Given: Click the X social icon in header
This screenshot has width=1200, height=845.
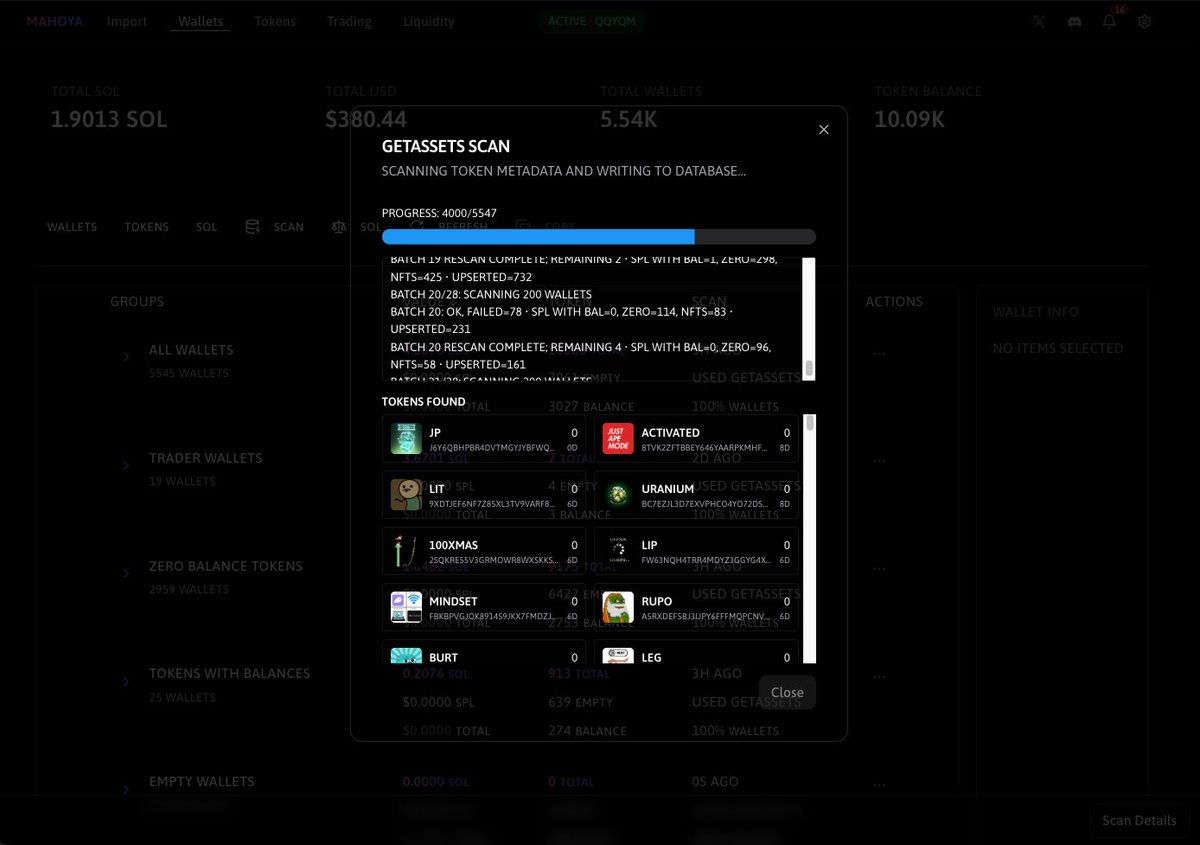Looking at the screenshot, I should (1038, 20).
